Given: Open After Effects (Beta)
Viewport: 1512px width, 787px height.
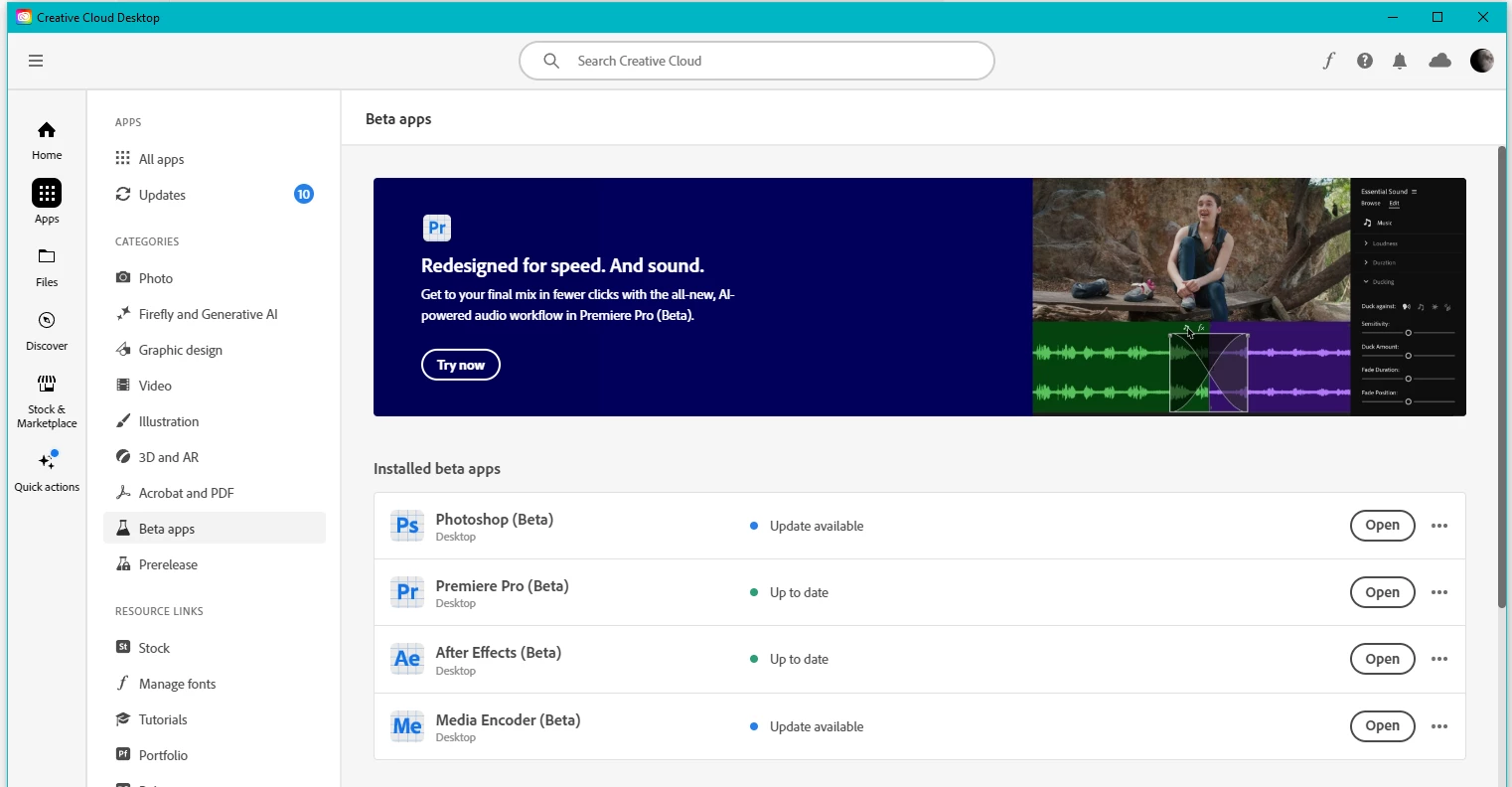Looking at the screenshot, I should tap(1382, 659).
